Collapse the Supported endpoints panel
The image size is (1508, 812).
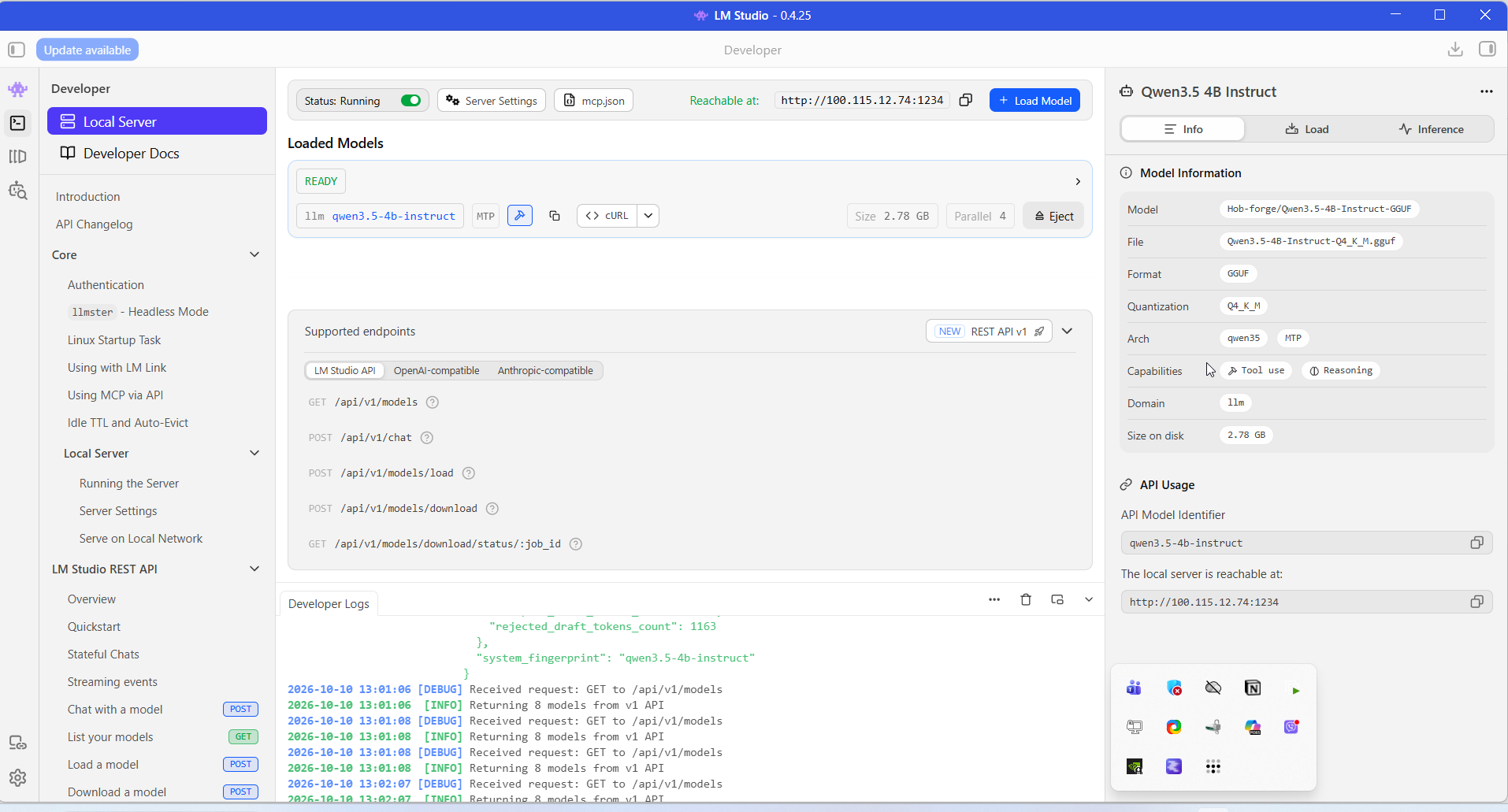pos(1067,332)
